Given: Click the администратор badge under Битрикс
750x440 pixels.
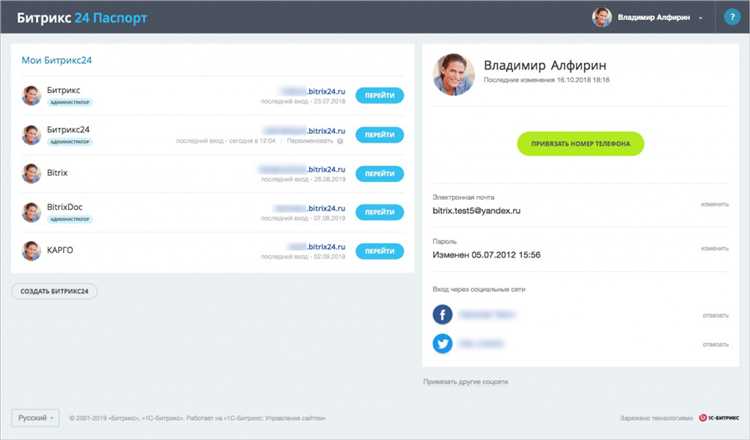Looking at the screenshot, I should 70,102.
